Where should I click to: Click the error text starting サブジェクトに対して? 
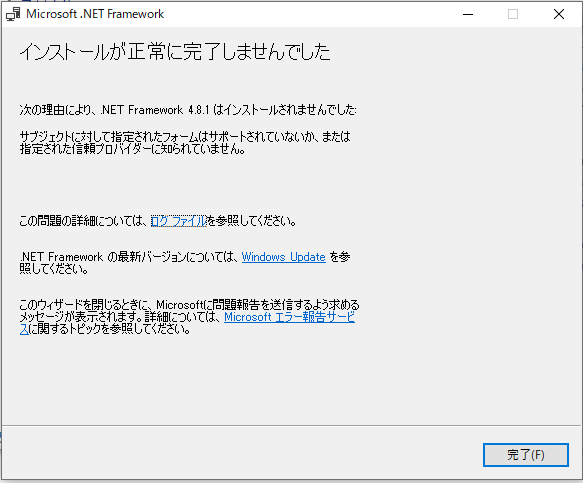click(185, 143)
